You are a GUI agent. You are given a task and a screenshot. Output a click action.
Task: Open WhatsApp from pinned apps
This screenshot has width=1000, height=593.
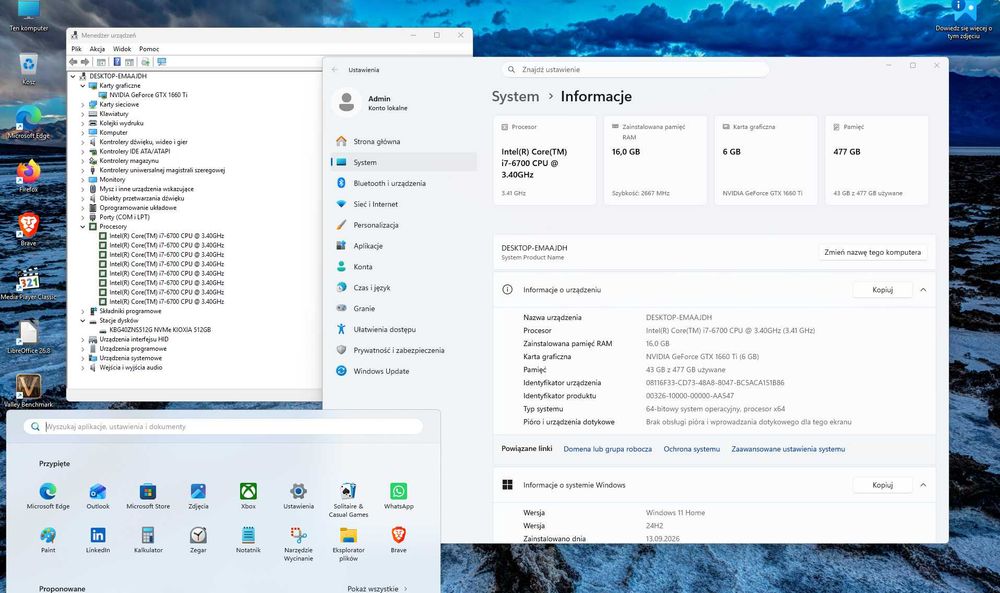tap(399, 496)
